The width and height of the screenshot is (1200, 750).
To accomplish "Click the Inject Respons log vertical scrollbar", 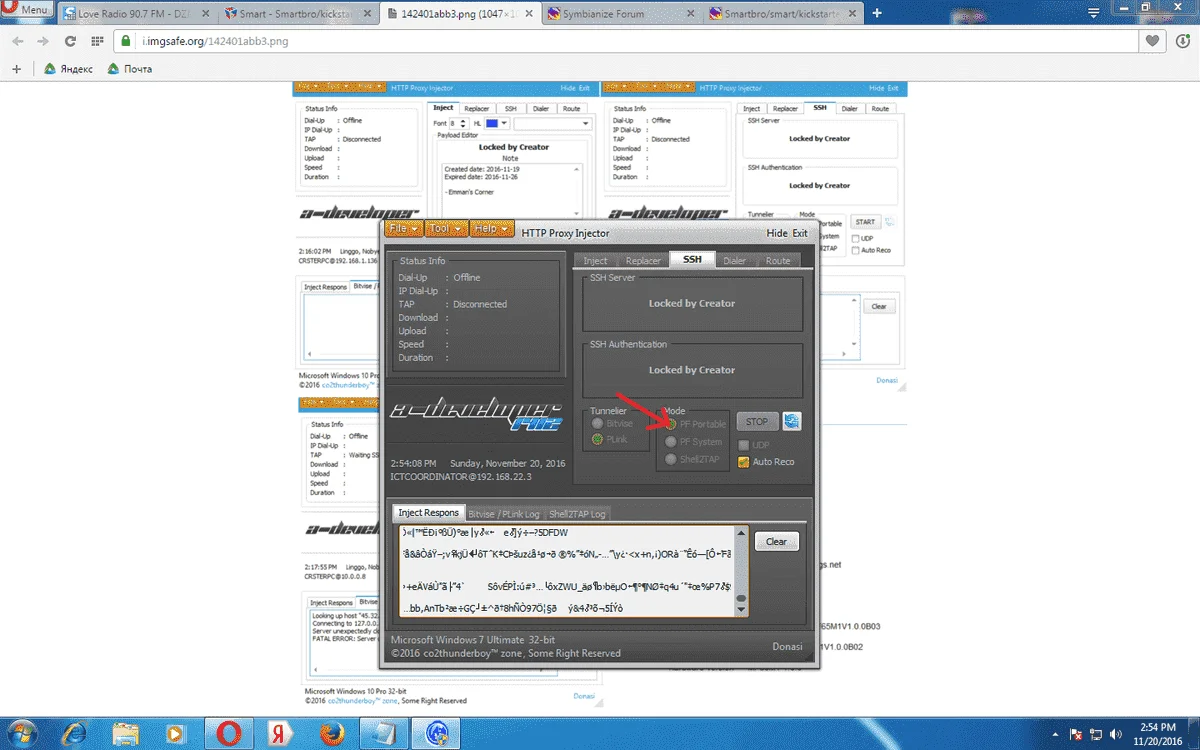I will 741,571.
